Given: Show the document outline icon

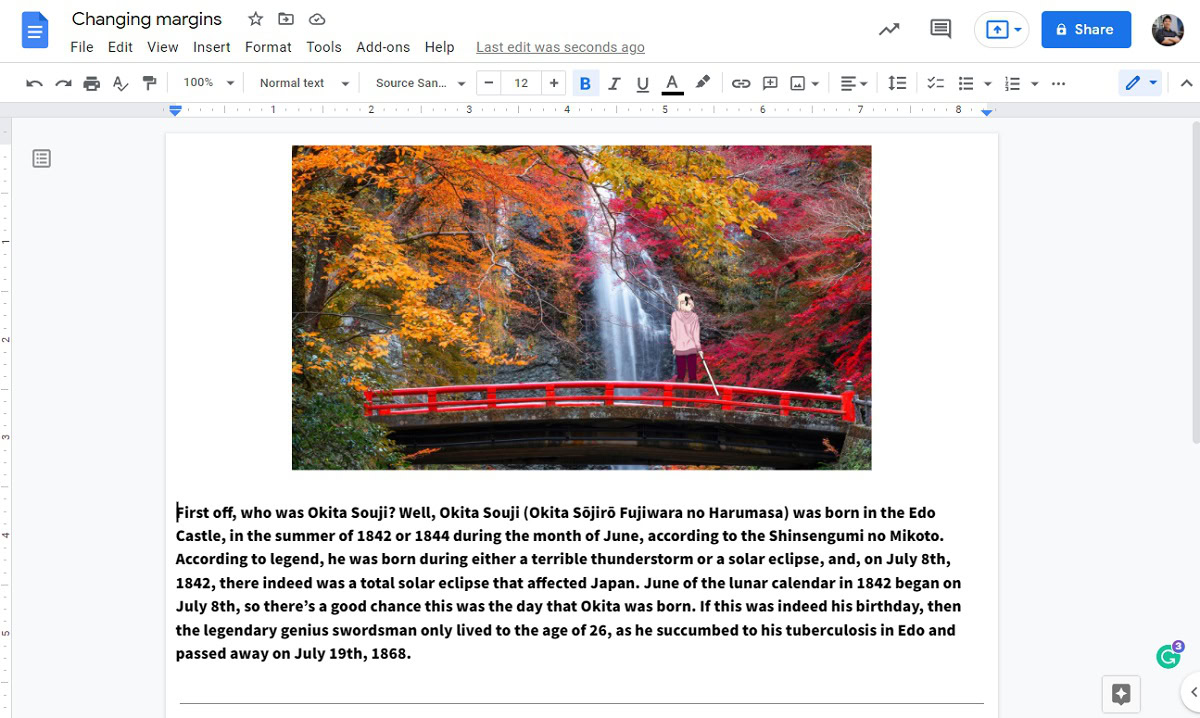Looking at the screenshot, I should click(x=41, y=158).
